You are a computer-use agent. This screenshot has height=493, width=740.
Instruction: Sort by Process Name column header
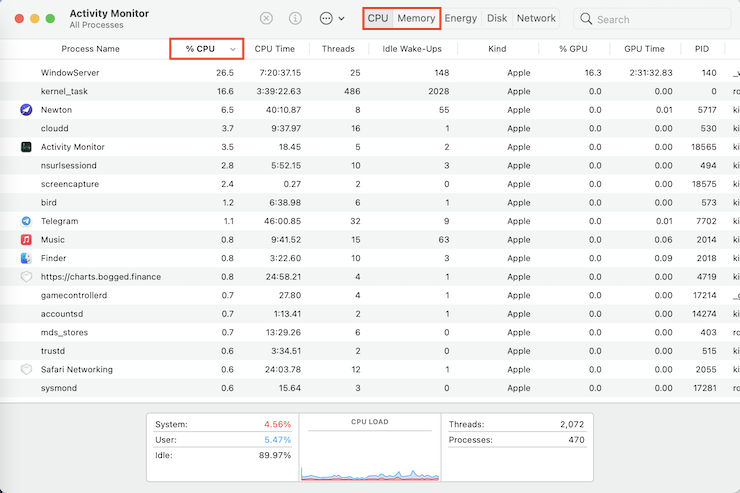[x=90, y=49]
